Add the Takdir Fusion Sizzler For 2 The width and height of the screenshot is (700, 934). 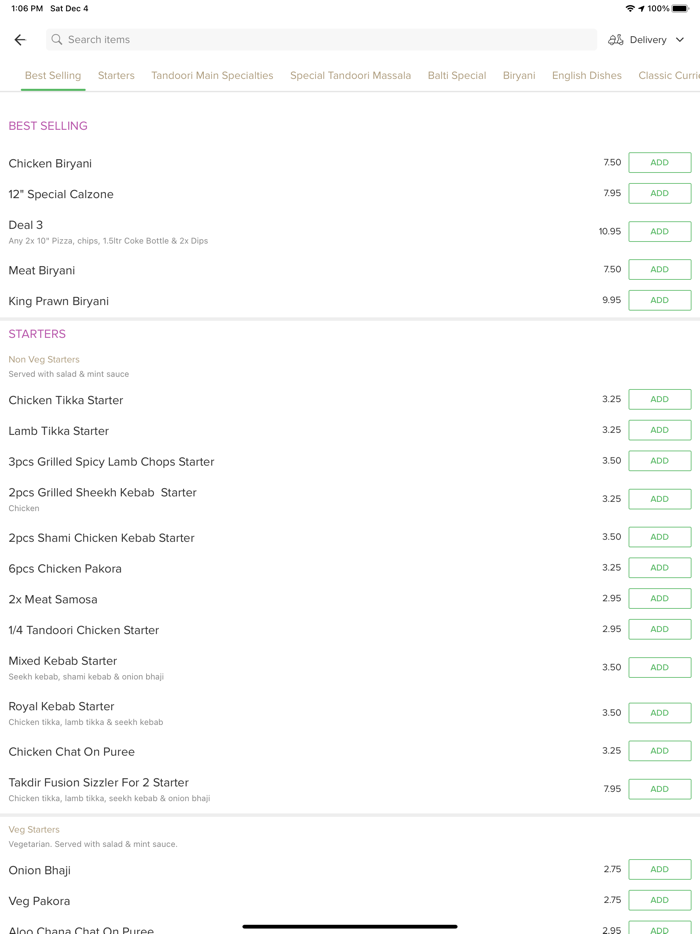click(x=659, y=789)
